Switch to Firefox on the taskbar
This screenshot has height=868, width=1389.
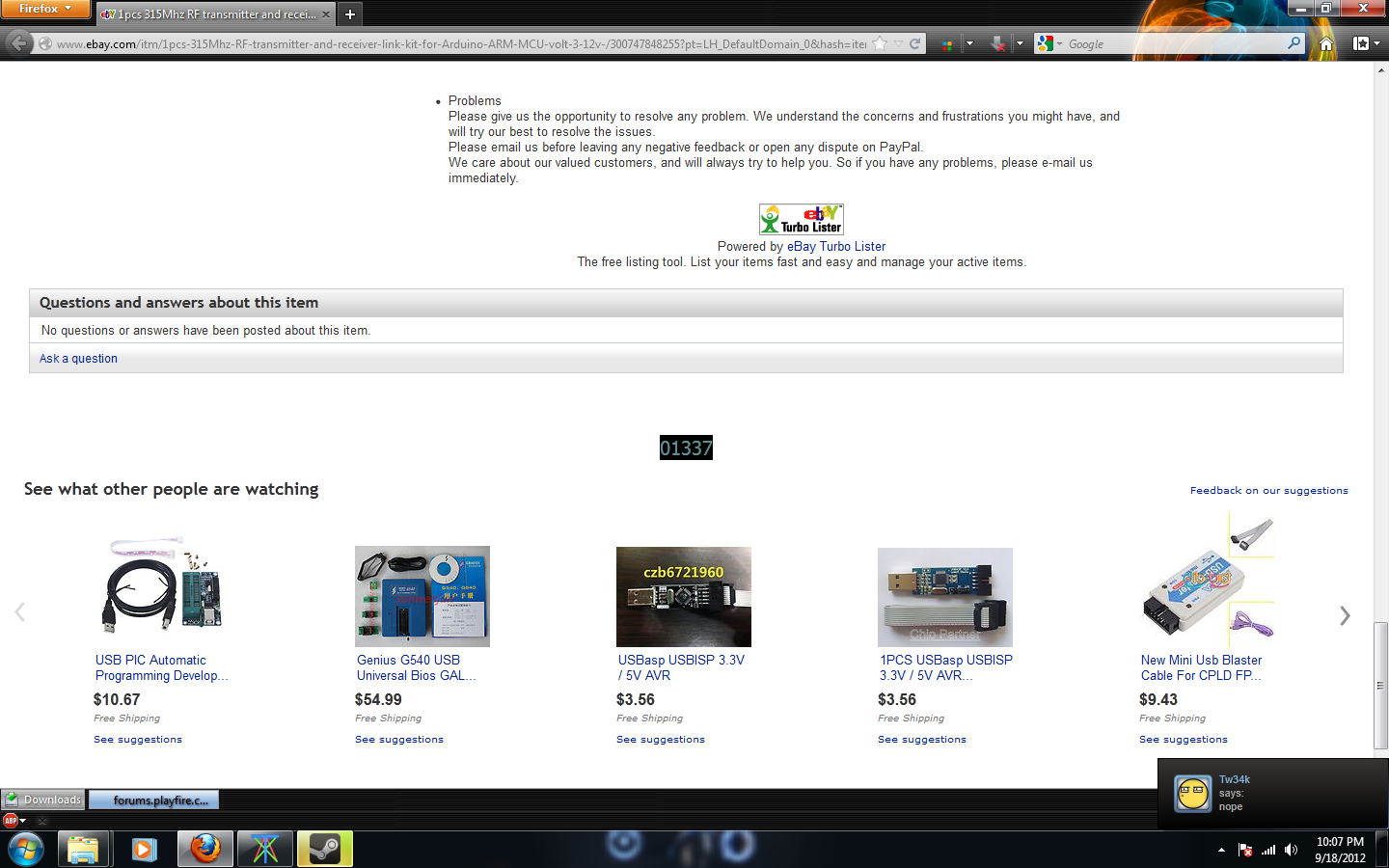pyautogui.click(x=204, y=849)
